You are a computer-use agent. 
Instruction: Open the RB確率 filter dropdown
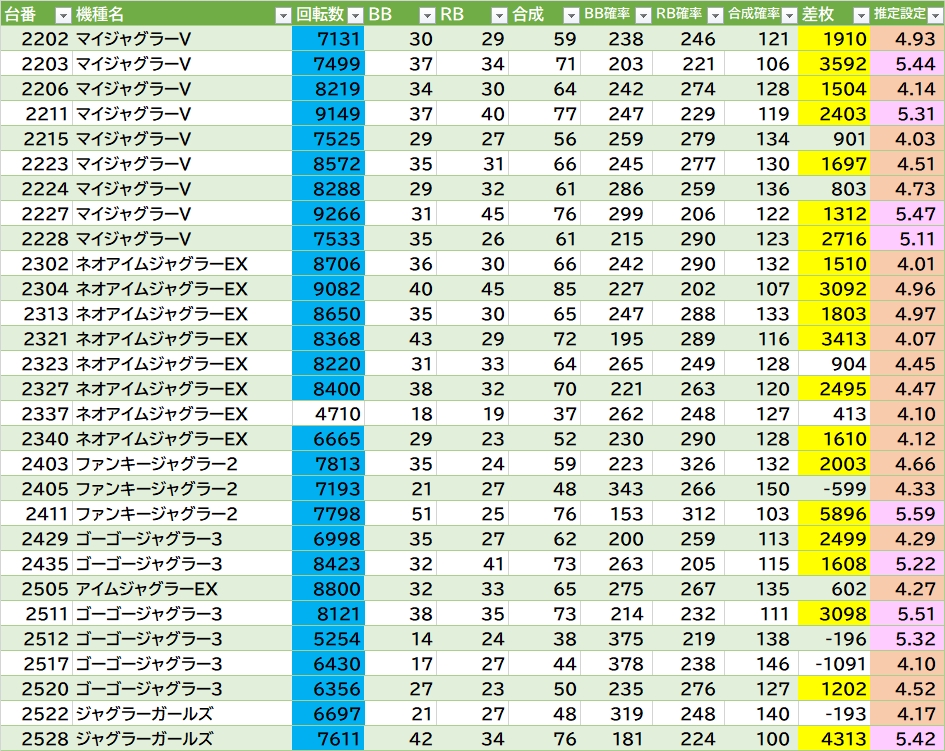coord(714,15)
